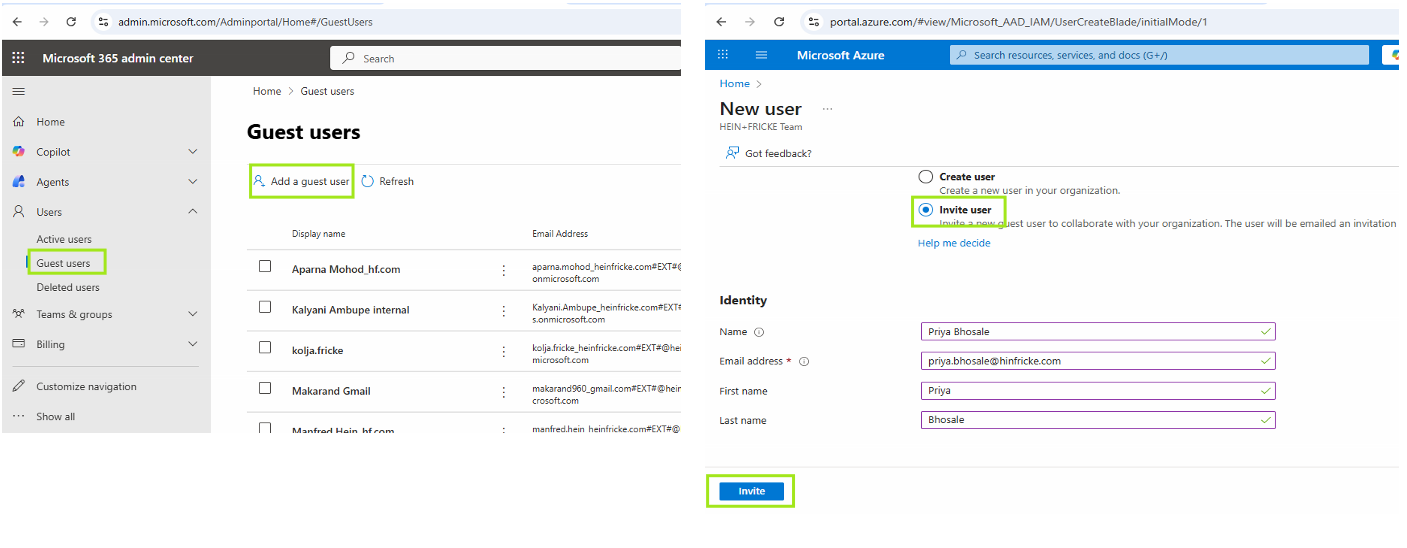Open Active users in the sidebar
Image resolution: width=1407 pixels, height=548 pixels.
click(64, 239)
